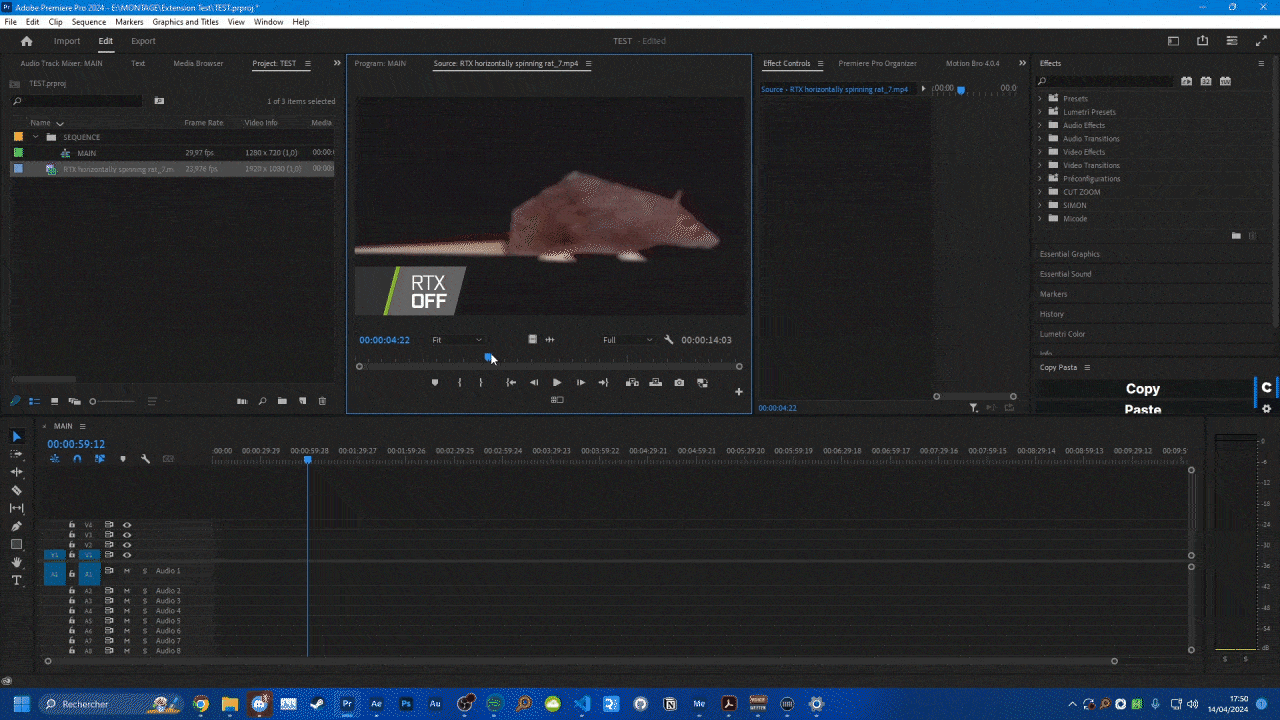
Task: Open the Fit zoom level dropdown
Action: (x=457, y=340)
